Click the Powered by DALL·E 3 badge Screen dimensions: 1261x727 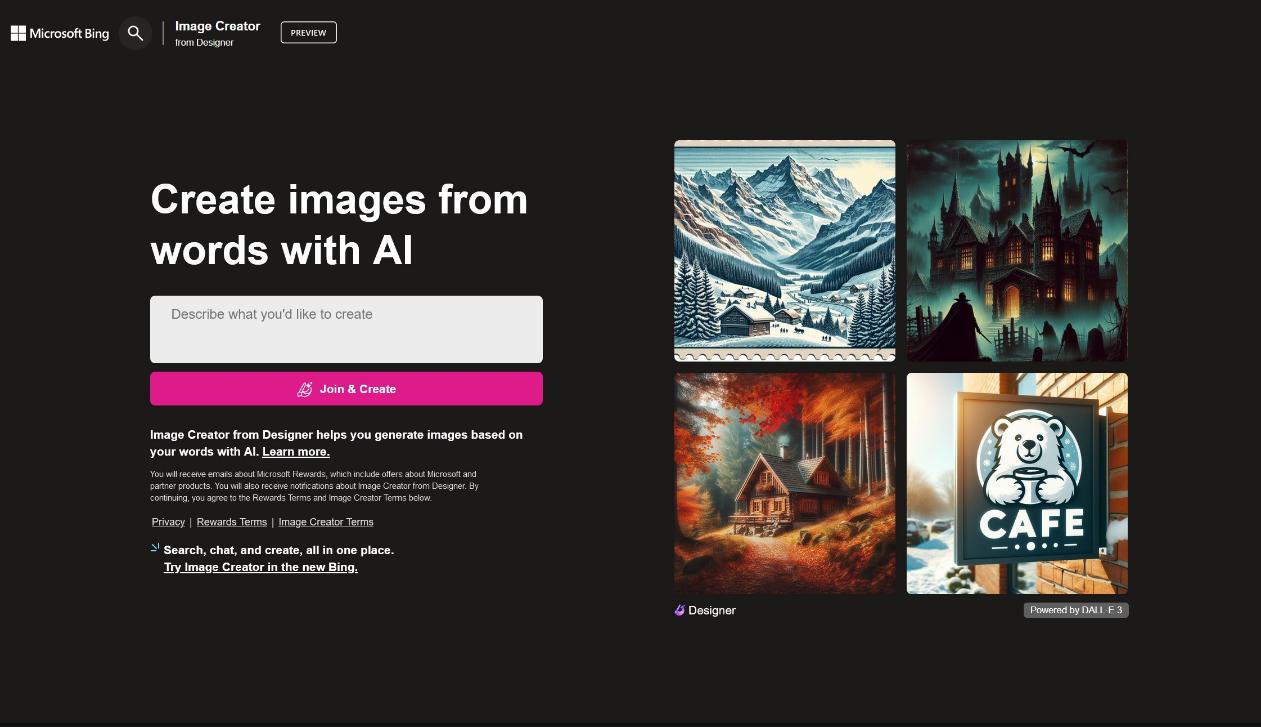(x=1076, y=610)
